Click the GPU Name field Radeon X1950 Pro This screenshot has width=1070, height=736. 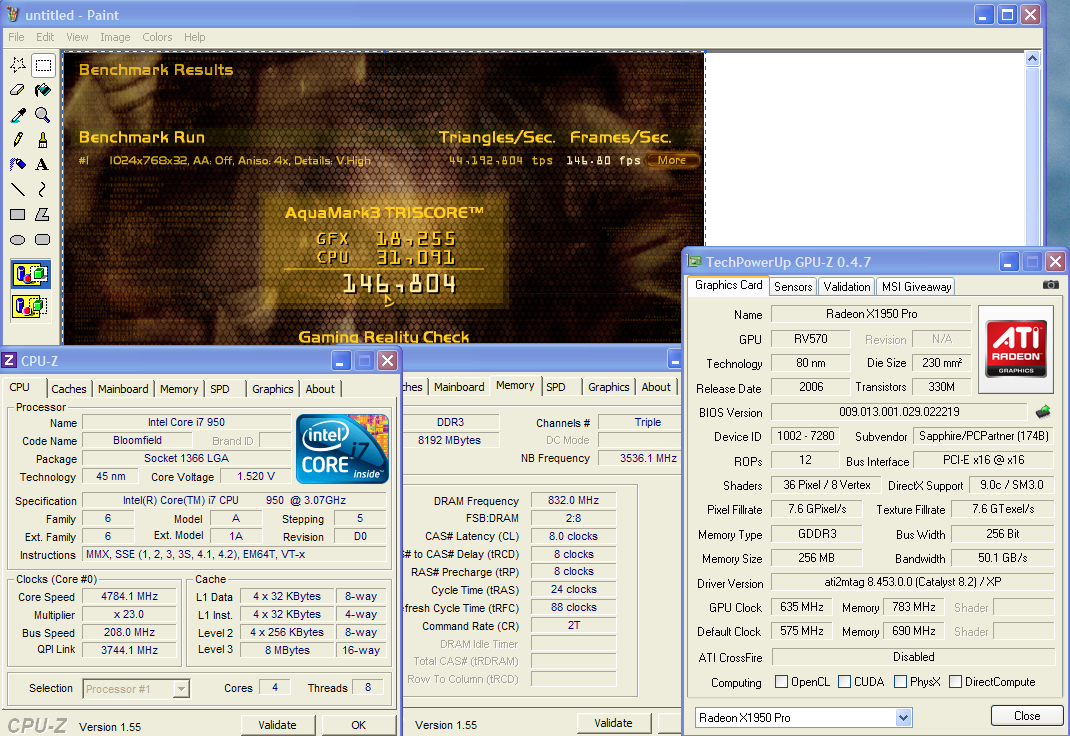[x=871, y=314]
